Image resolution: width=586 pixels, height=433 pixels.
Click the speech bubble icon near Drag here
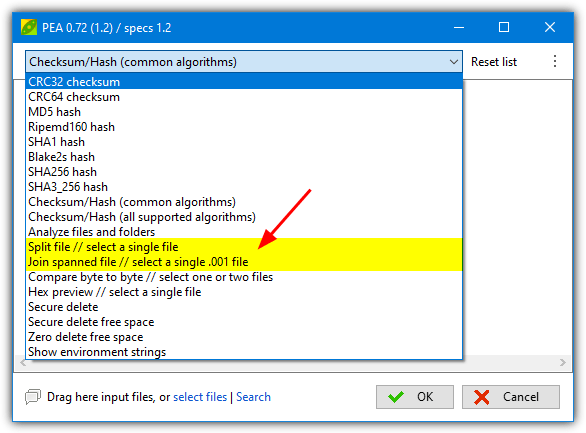pyautogui.click(x=33, y=396)
